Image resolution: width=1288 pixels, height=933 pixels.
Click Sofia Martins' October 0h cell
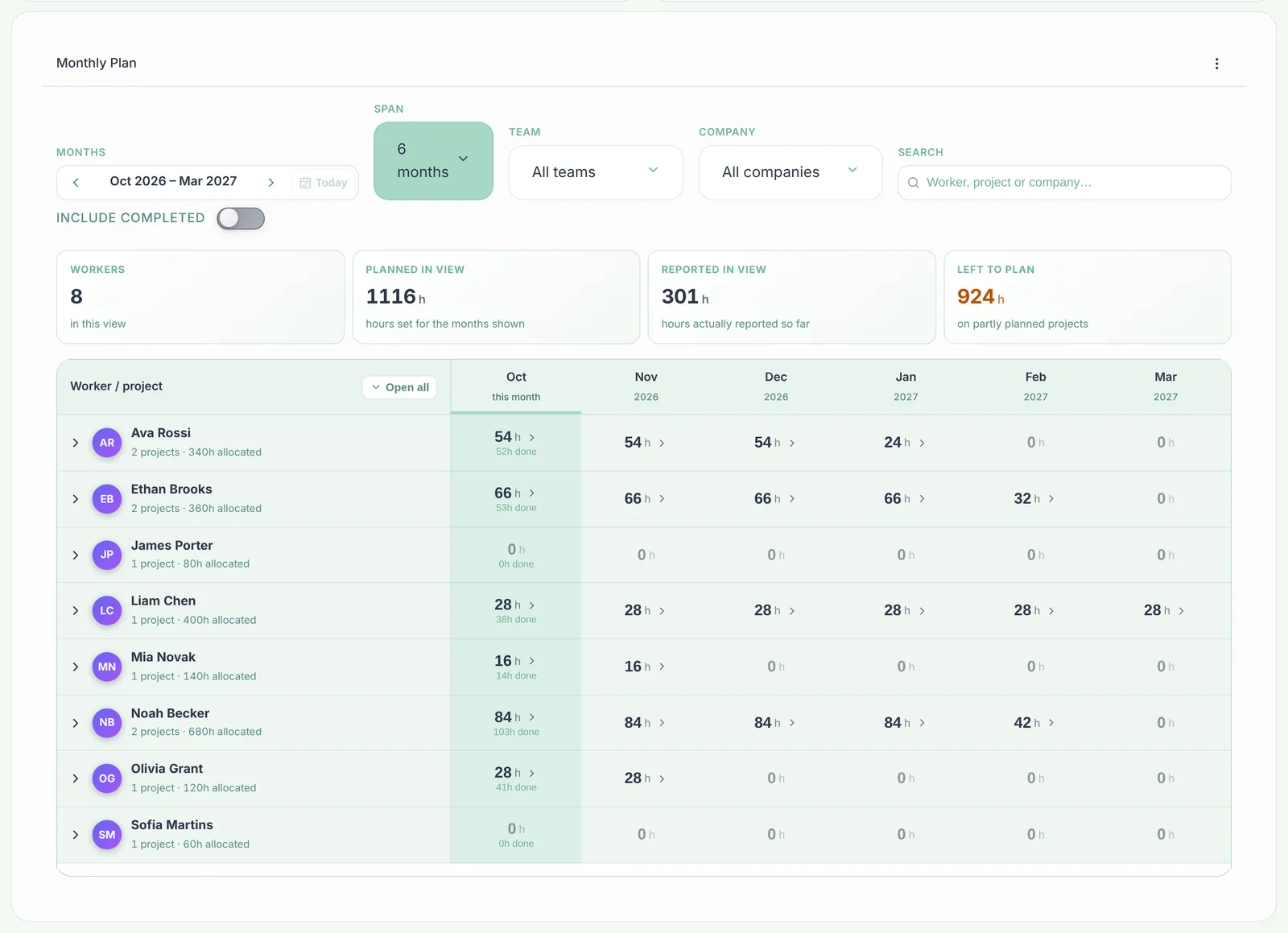pos(516,835)
